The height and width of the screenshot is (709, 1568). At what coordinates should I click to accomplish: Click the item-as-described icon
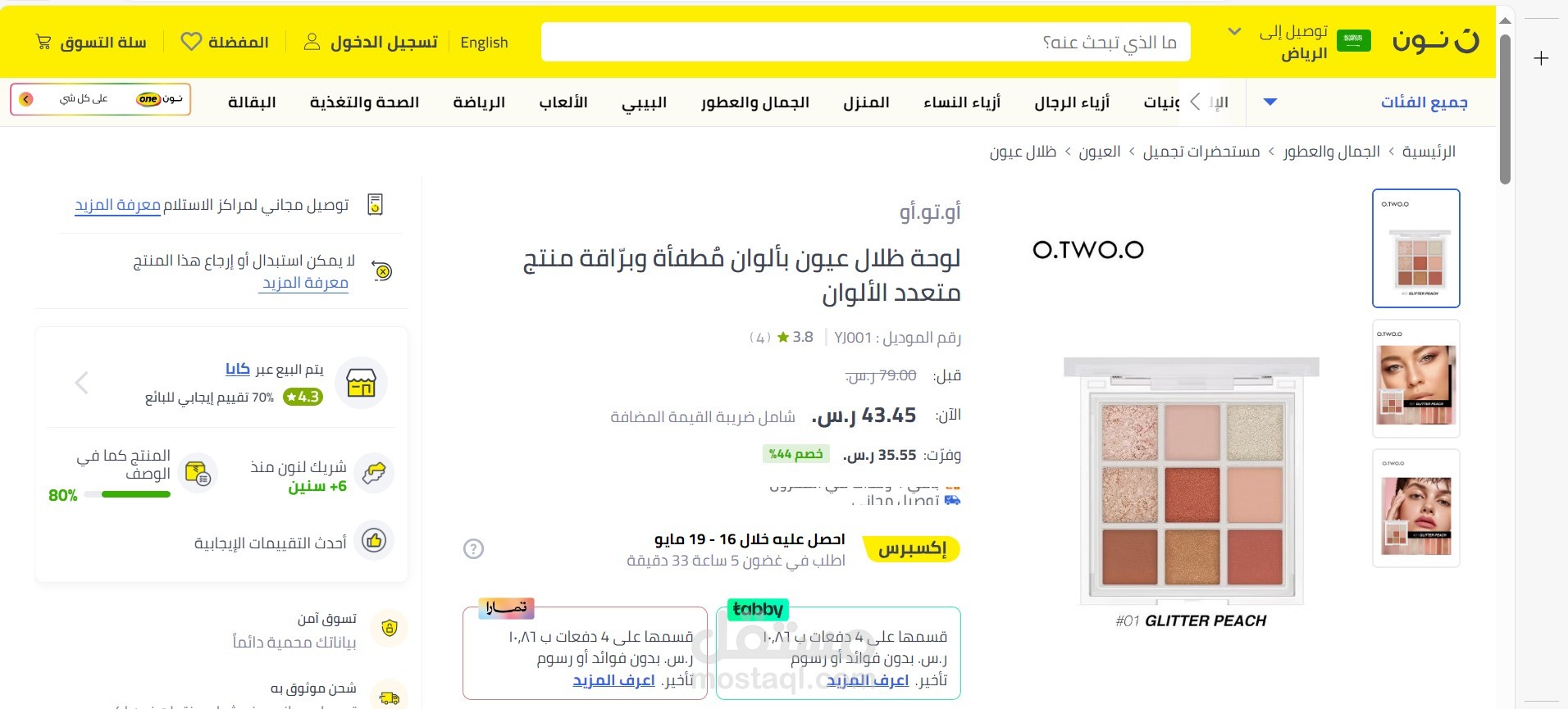pos(198,473)
